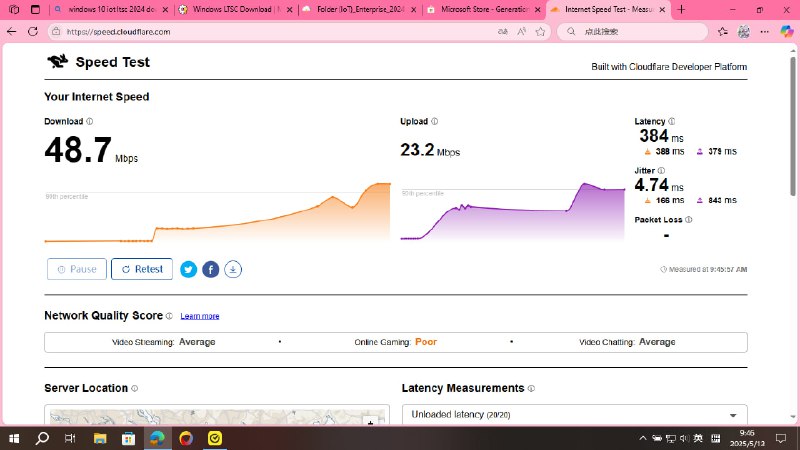Viewport: 800px width, 450px height.
Task: Click the upload speed chart
Action: [x=513, y=211]
